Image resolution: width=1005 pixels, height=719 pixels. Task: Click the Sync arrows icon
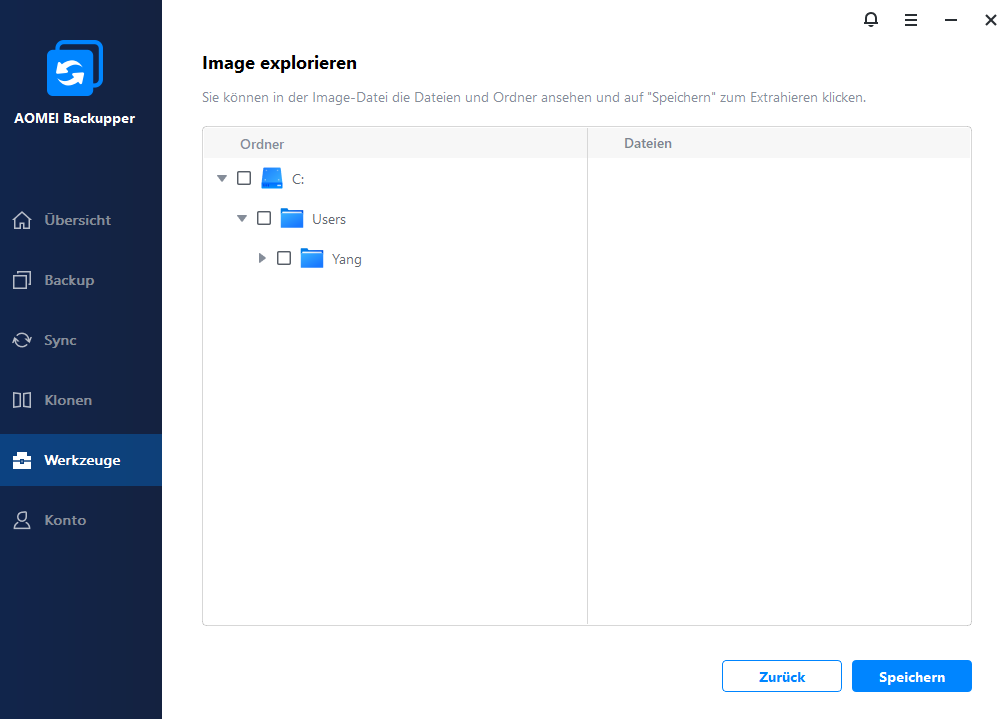coord(22,340)
